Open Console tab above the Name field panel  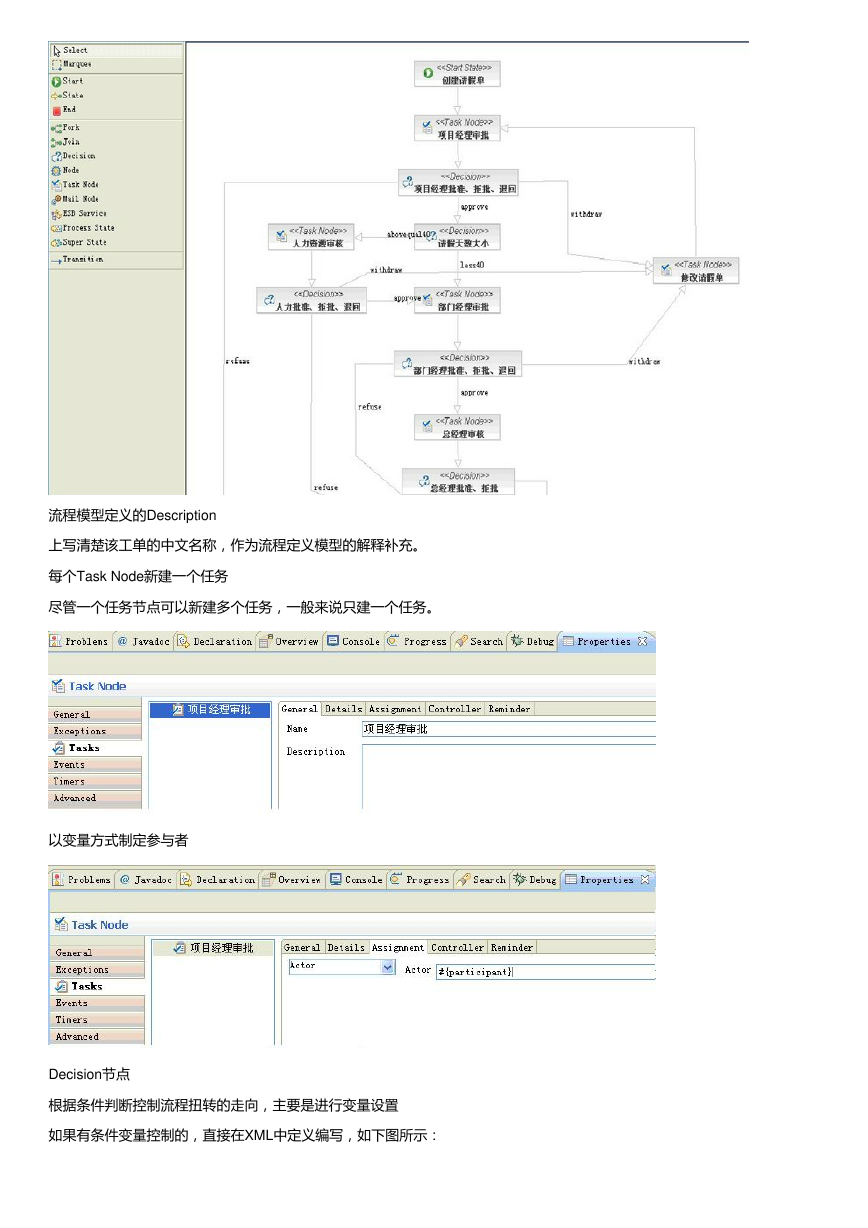(x=353, y=641)
